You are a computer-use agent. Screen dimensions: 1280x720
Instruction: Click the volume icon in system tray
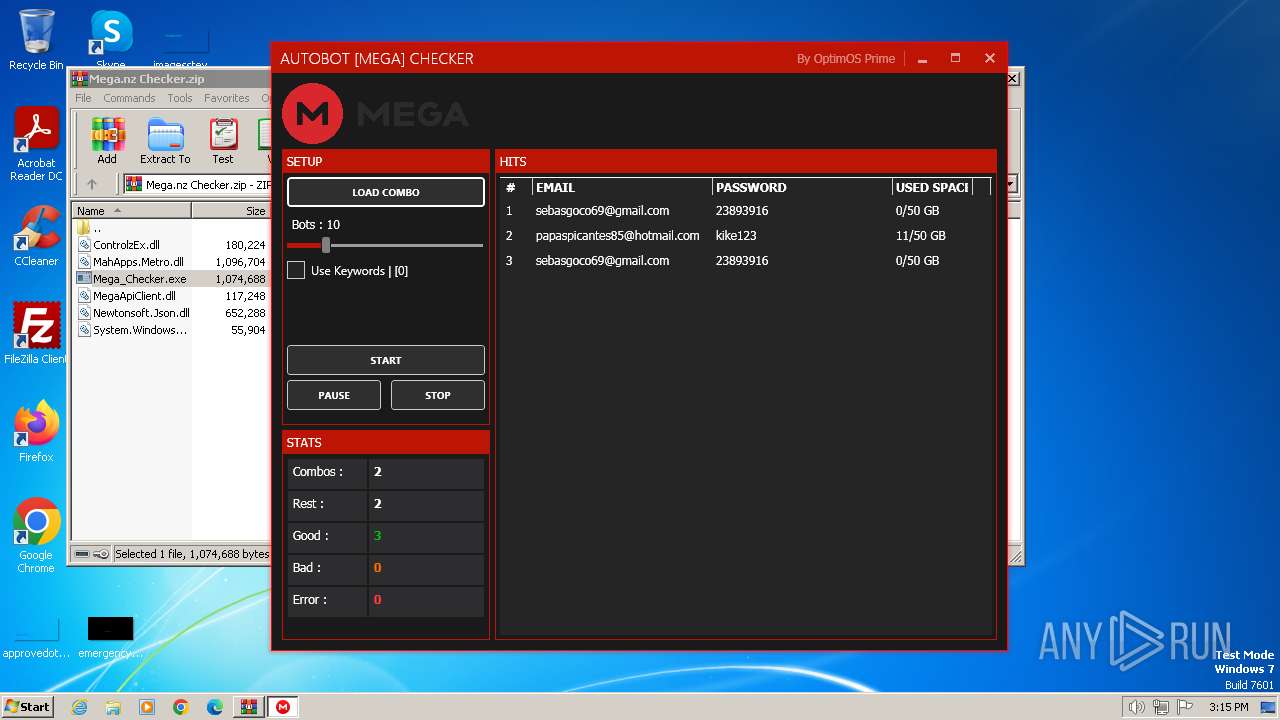[x=1136, y=707]
